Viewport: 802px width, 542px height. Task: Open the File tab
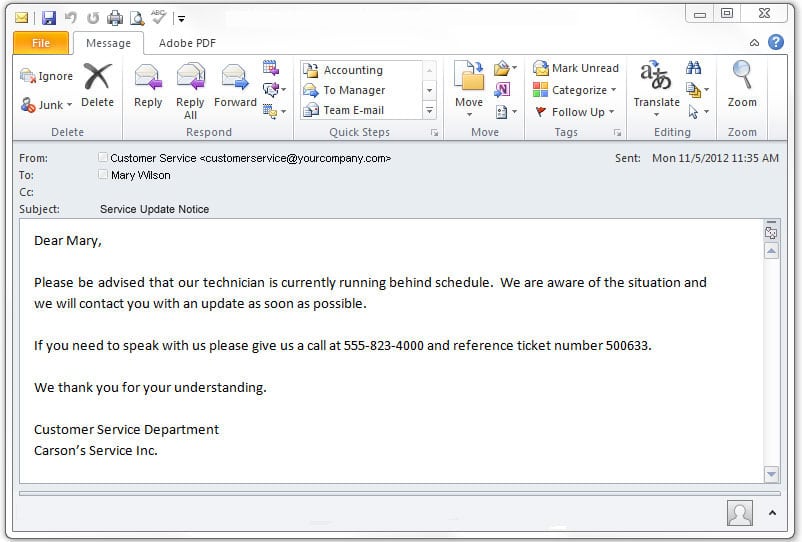41,43
